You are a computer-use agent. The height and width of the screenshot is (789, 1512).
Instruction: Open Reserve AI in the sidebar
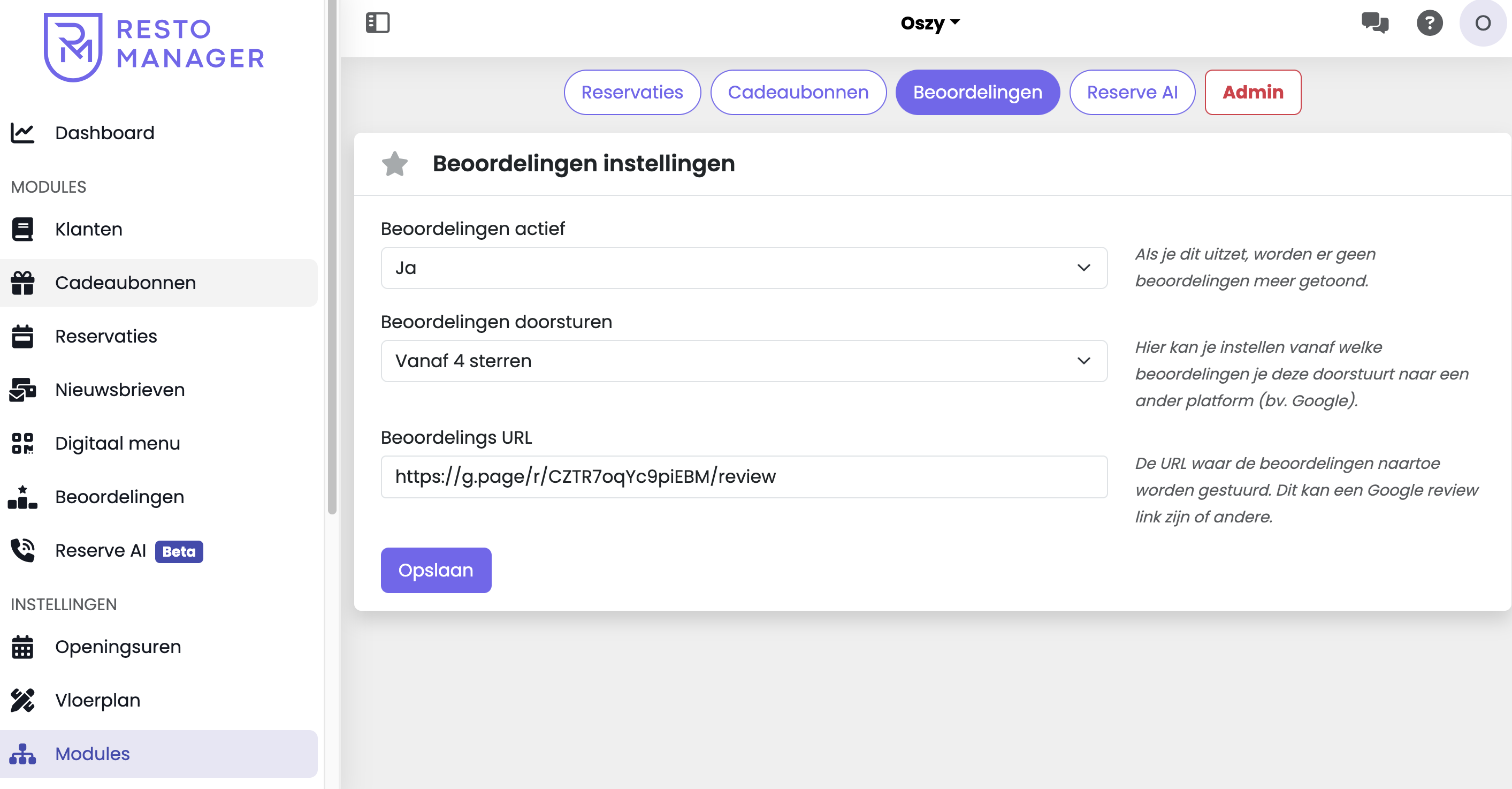(x=158, y=550)
